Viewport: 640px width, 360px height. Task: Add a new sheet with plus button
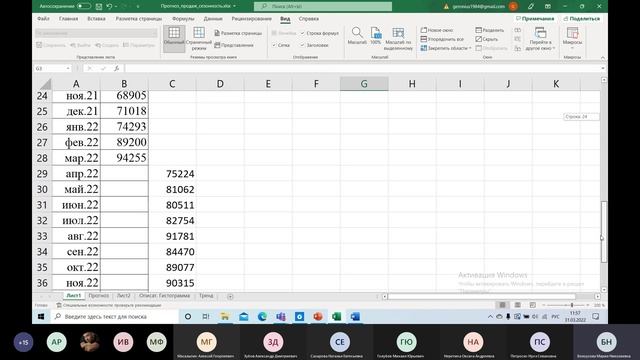coord(230,296)
